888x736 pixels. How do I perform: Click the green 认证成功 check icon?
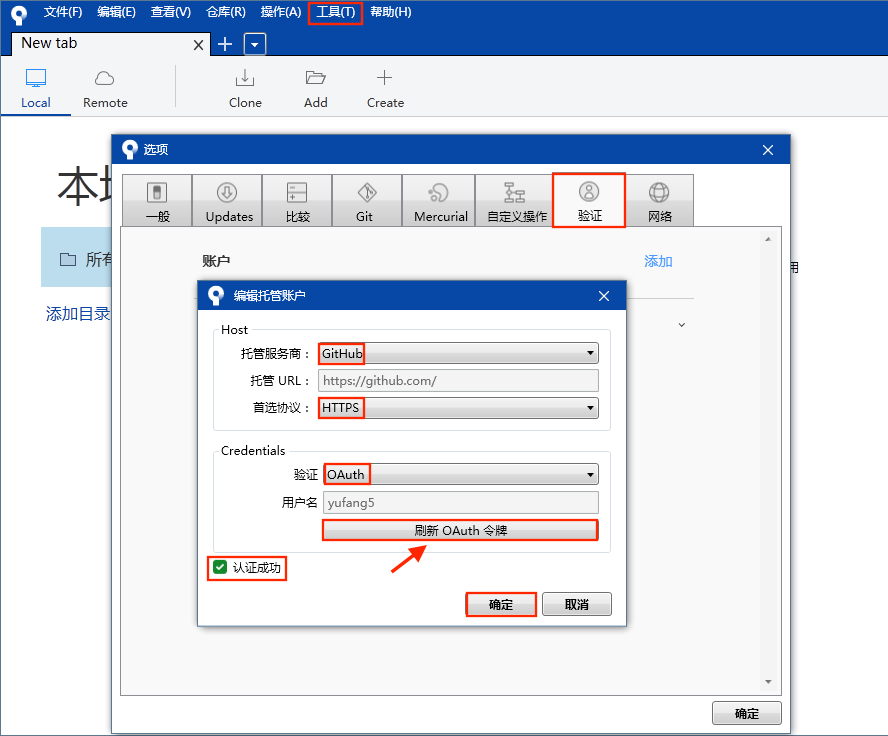(220, 567)
